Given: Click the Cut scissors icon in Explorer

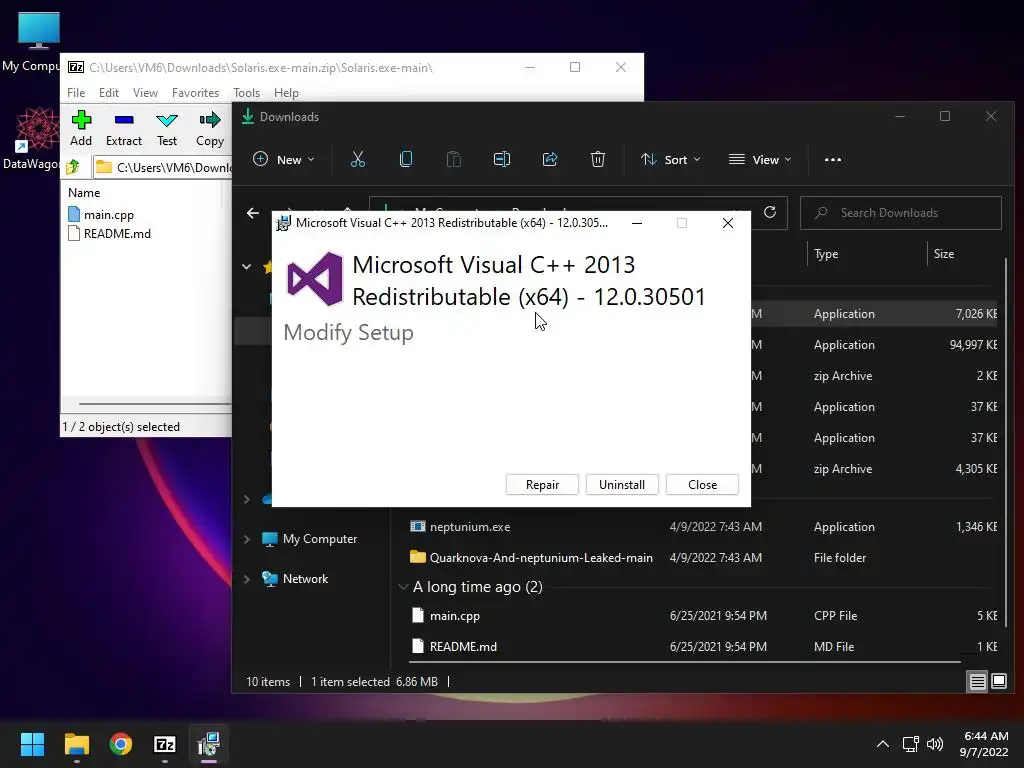Looking at the screenshot, I should click(x=358, y=159).
